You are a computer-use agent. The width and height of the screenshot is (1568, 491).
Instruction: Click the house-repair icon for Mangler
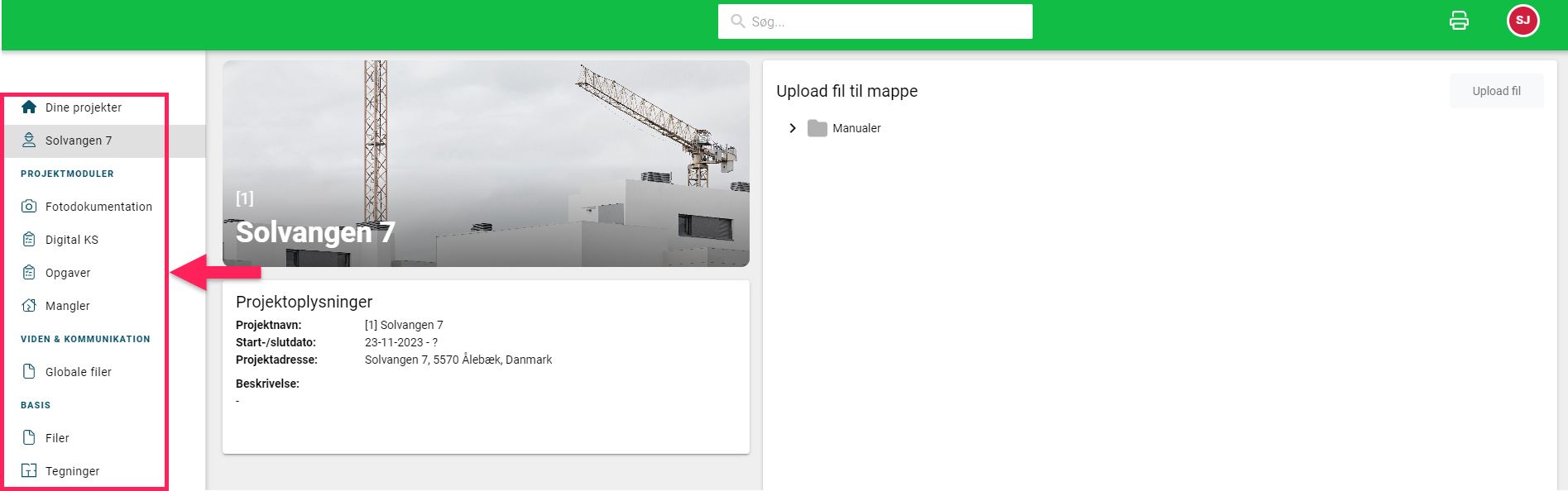click(29, 305)
